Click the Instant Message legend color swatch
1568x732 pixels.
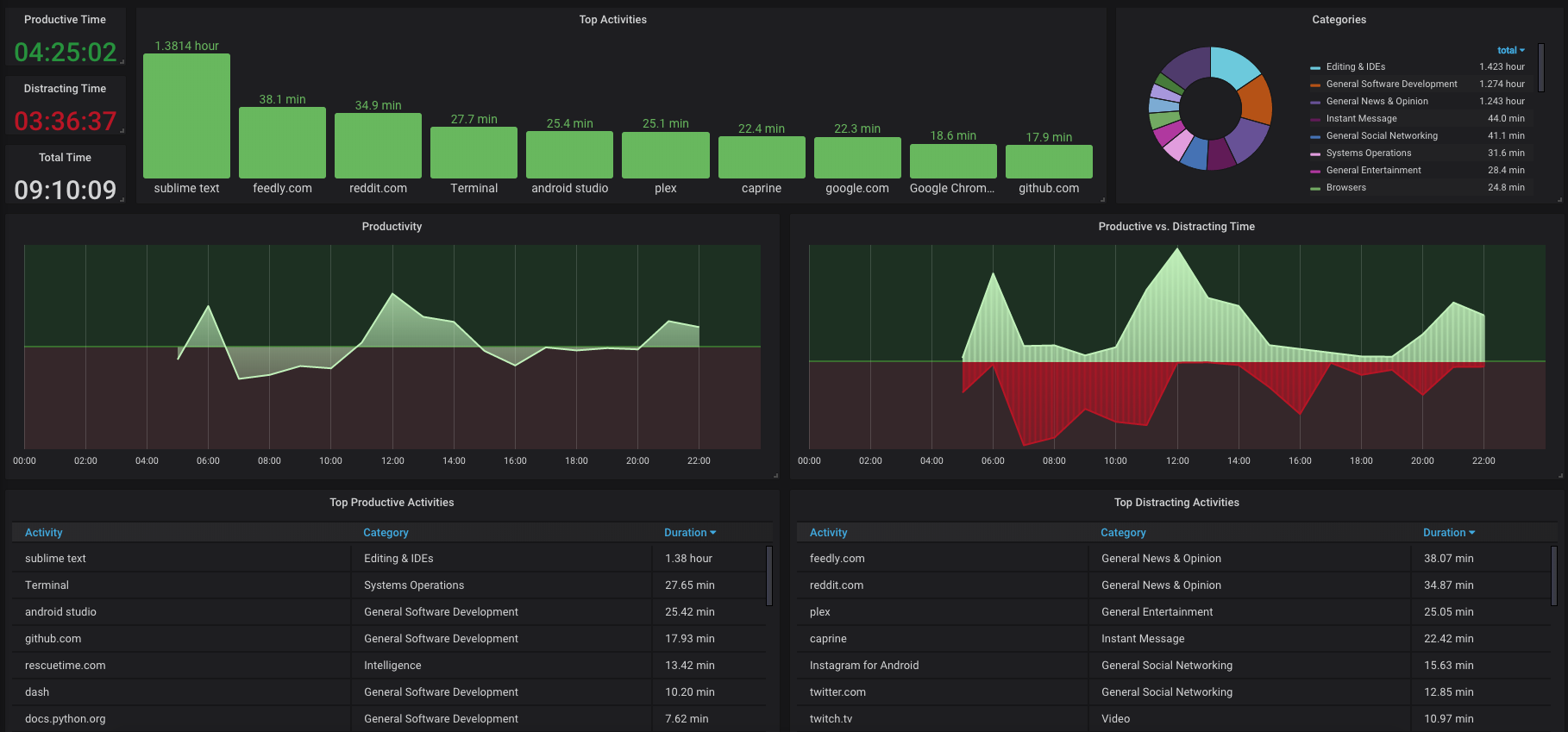(x=1315, y=119)
